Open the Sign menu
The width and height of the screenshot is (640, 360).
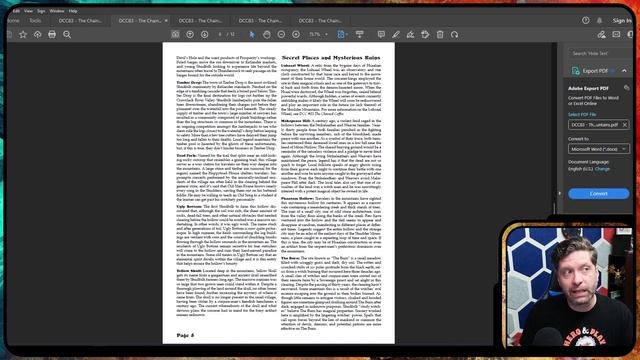pos(41,11)
